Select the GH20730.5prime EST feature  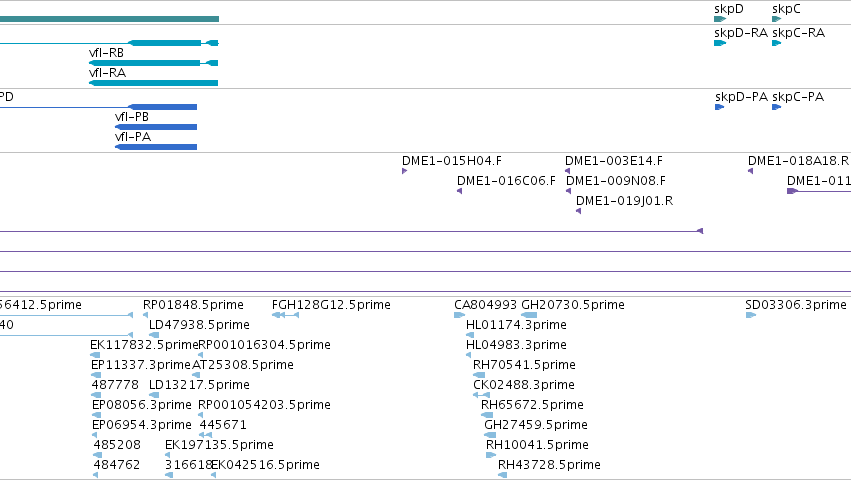tap(529, 315)
